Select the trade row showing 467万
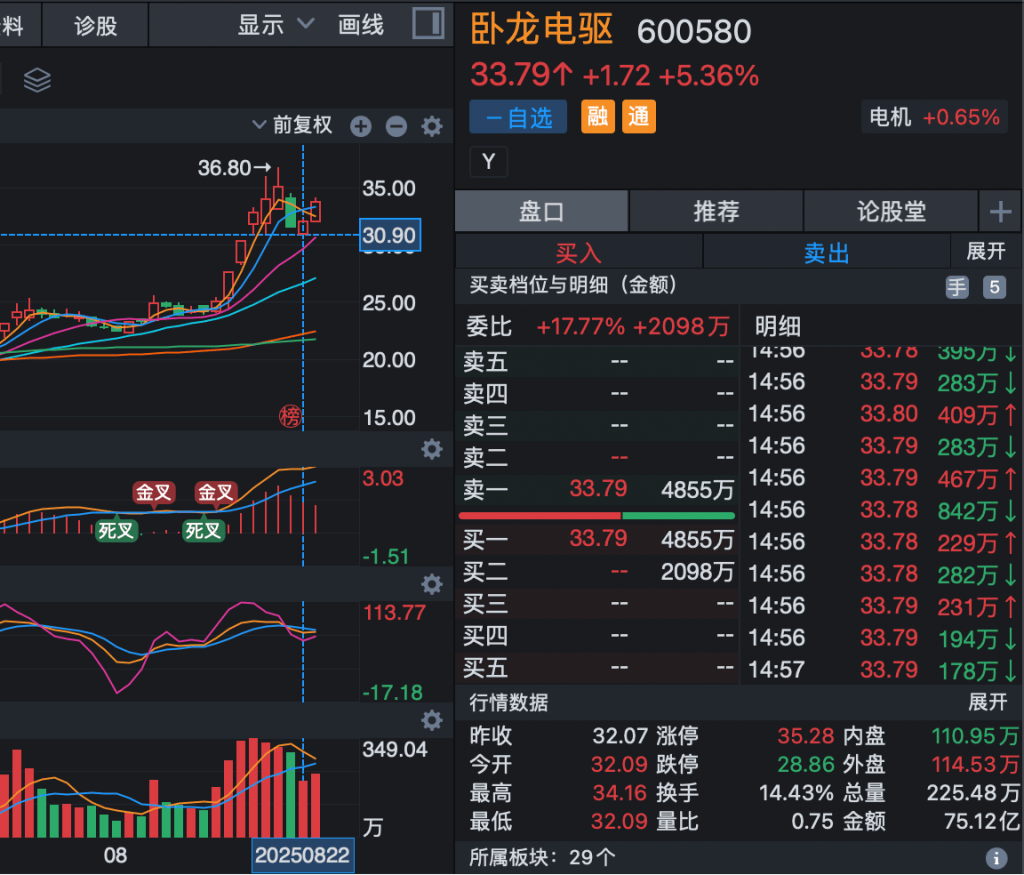This screenshot has height=875, width=1024. (x=882, y=478)
